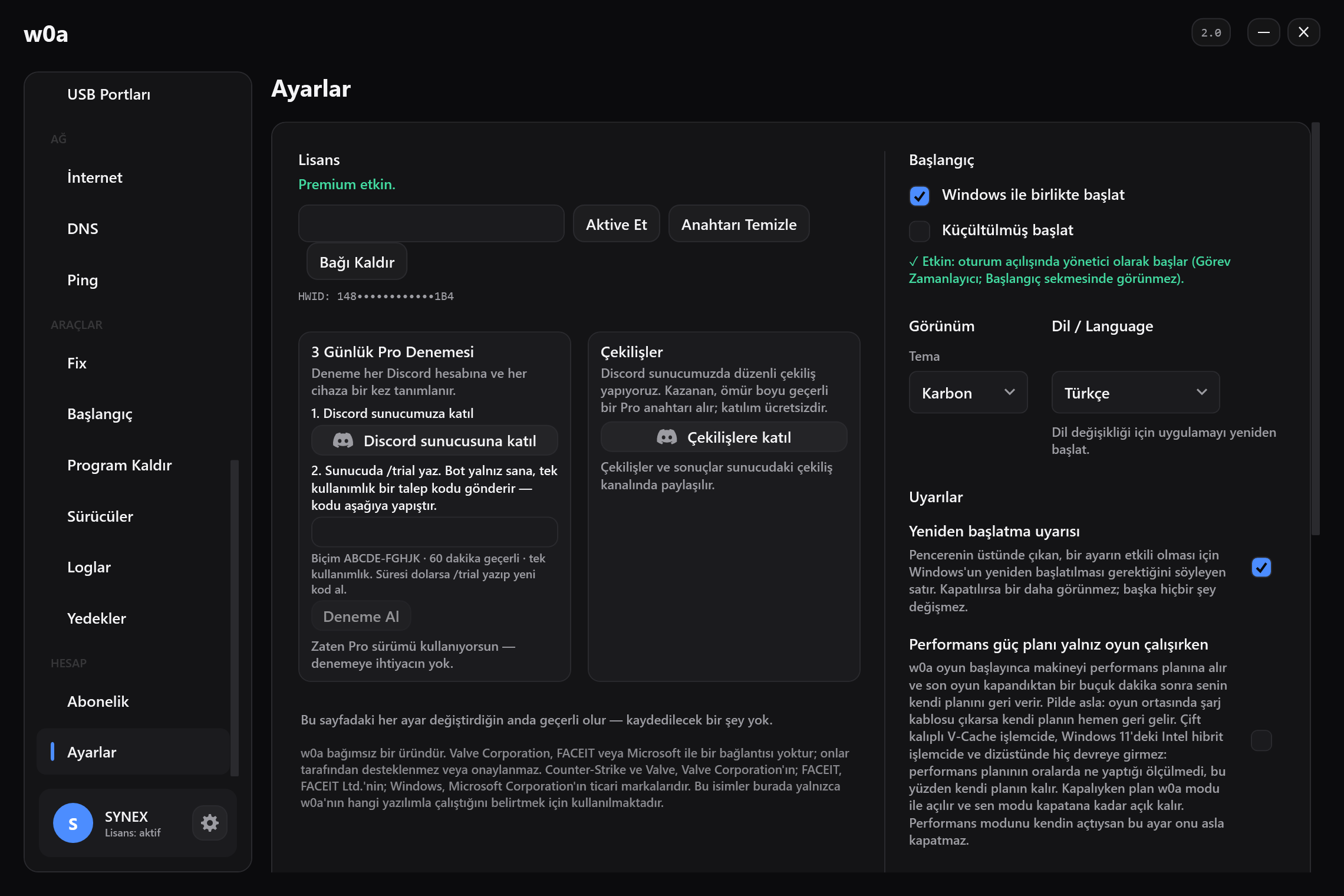Go to Abonelik page
Viewport: 1344px width, 896px height.
tap(133, 701)
